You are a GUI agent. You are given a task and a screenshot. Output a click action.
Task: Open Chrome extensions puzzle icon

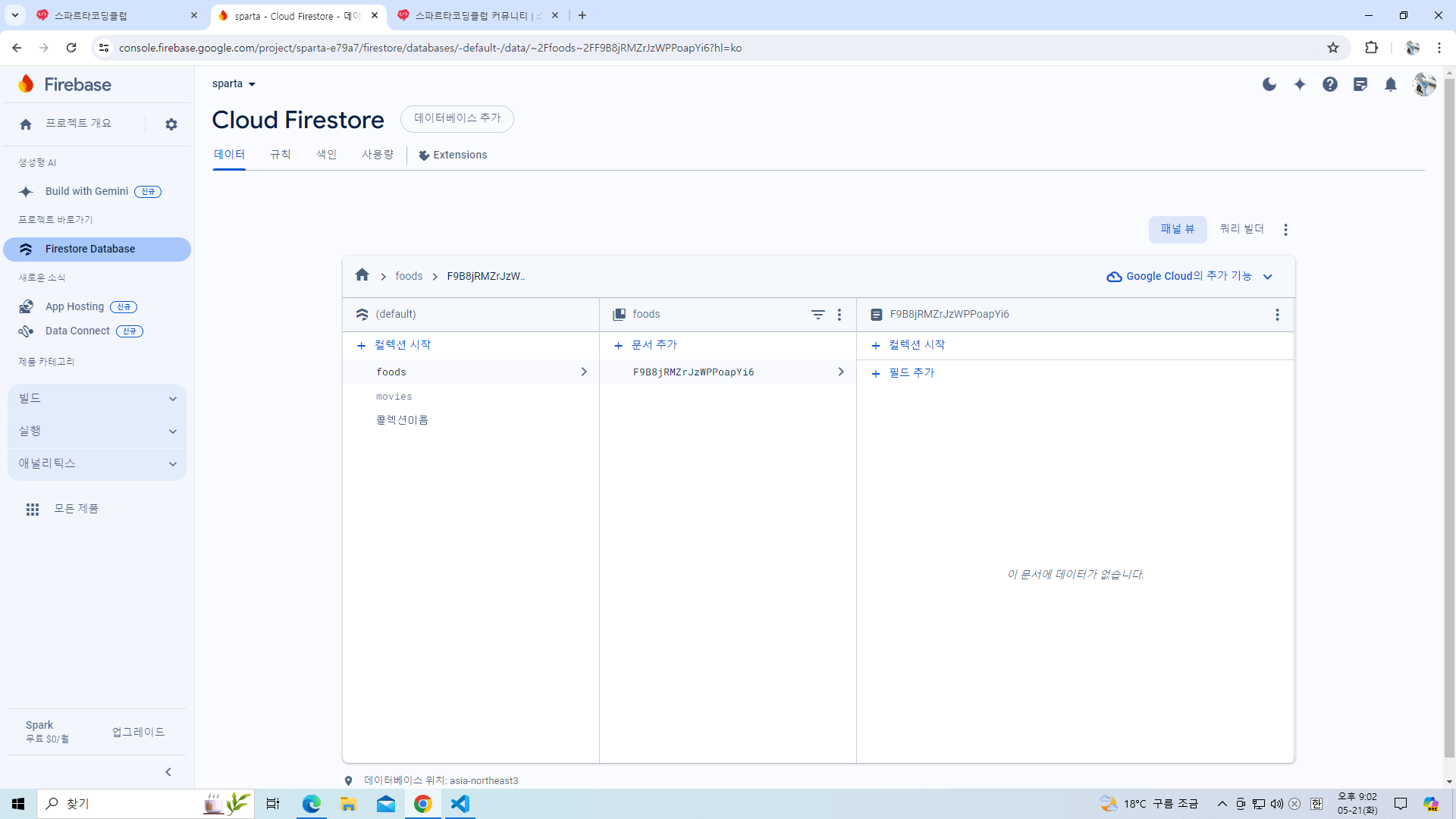pyautogui.click(x=1371, y=48)
